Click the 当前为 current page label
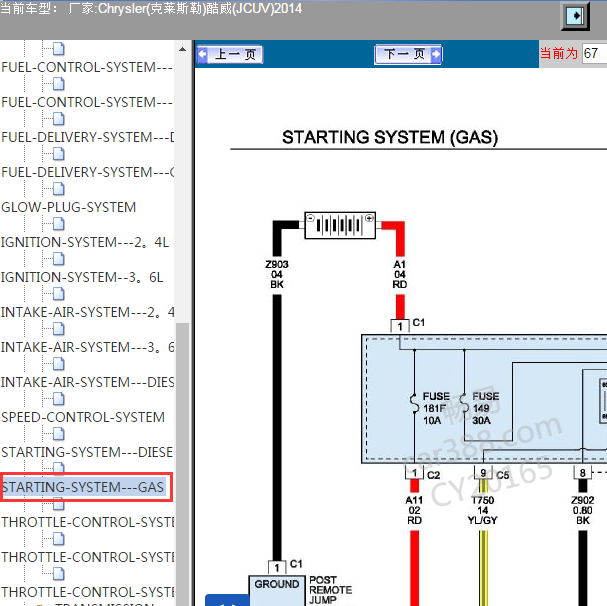This screenshot has width=607, height=606. click(559, 53)
